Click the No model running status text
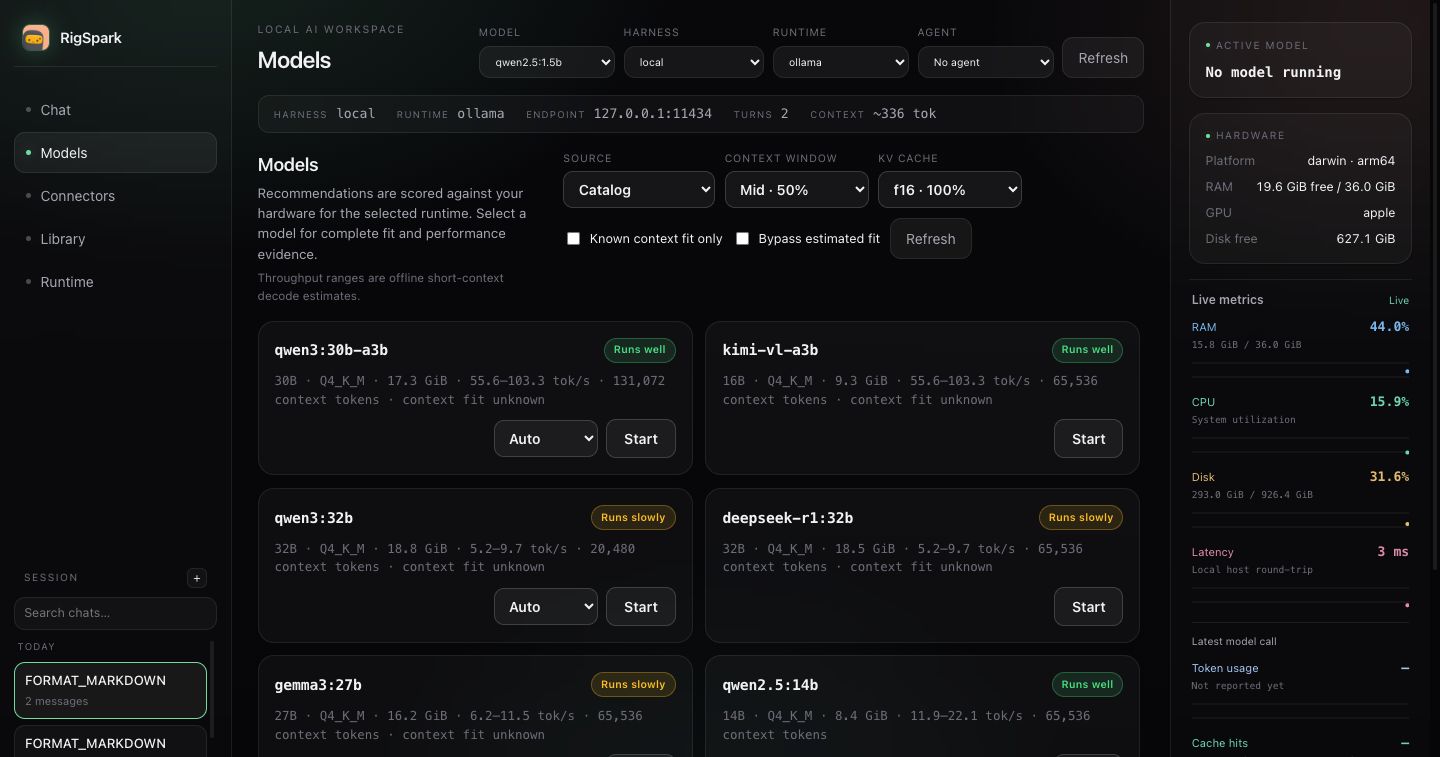1440x757 pixels. [1273, 72]
